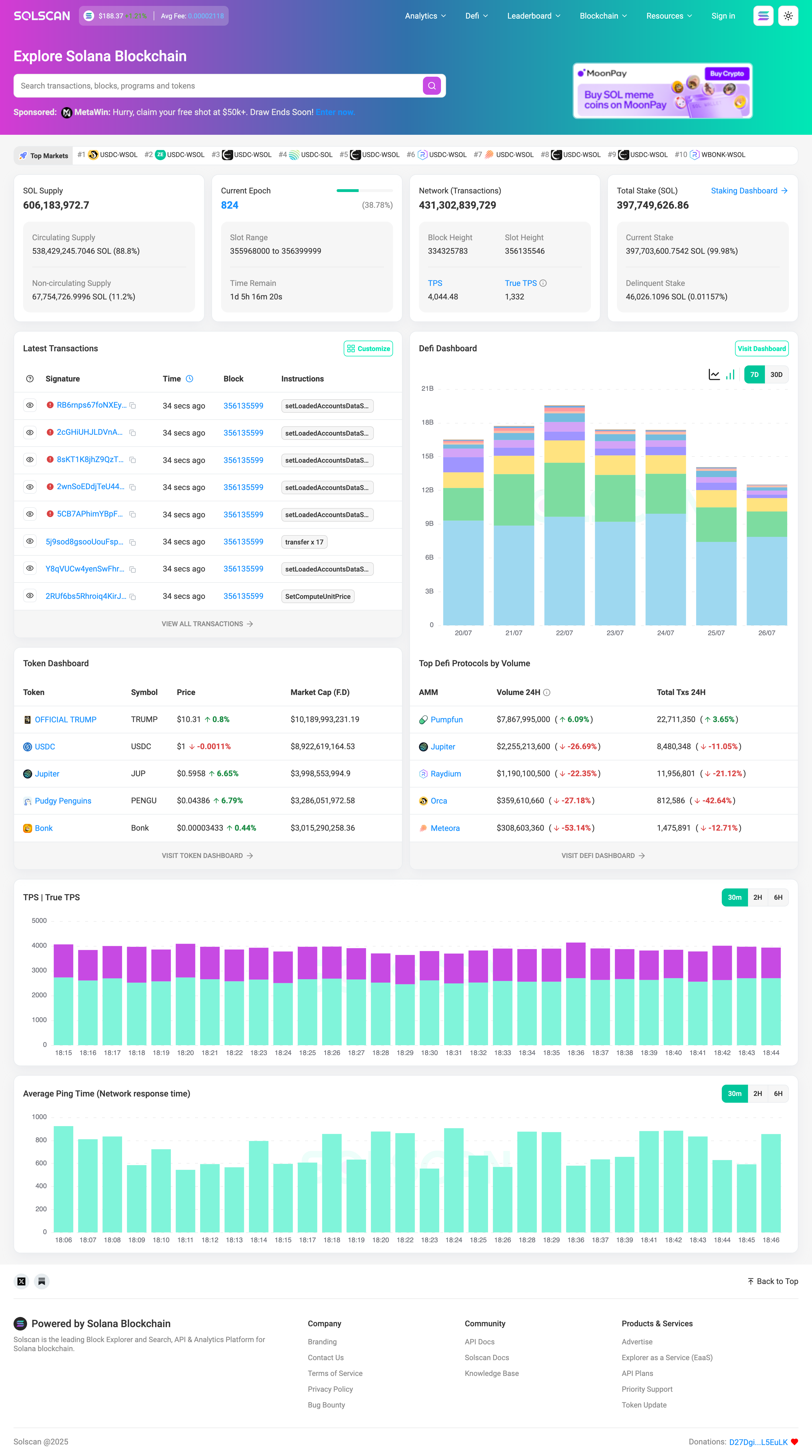Click the Solana network icon in header
The image size is (812, 1456).
763,16
